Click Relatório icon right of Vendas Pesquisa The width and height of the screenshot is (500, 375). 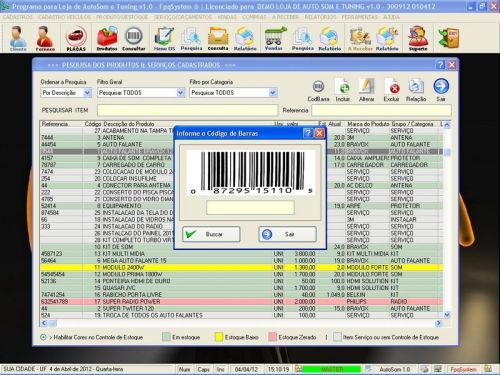tap(329, 39)
